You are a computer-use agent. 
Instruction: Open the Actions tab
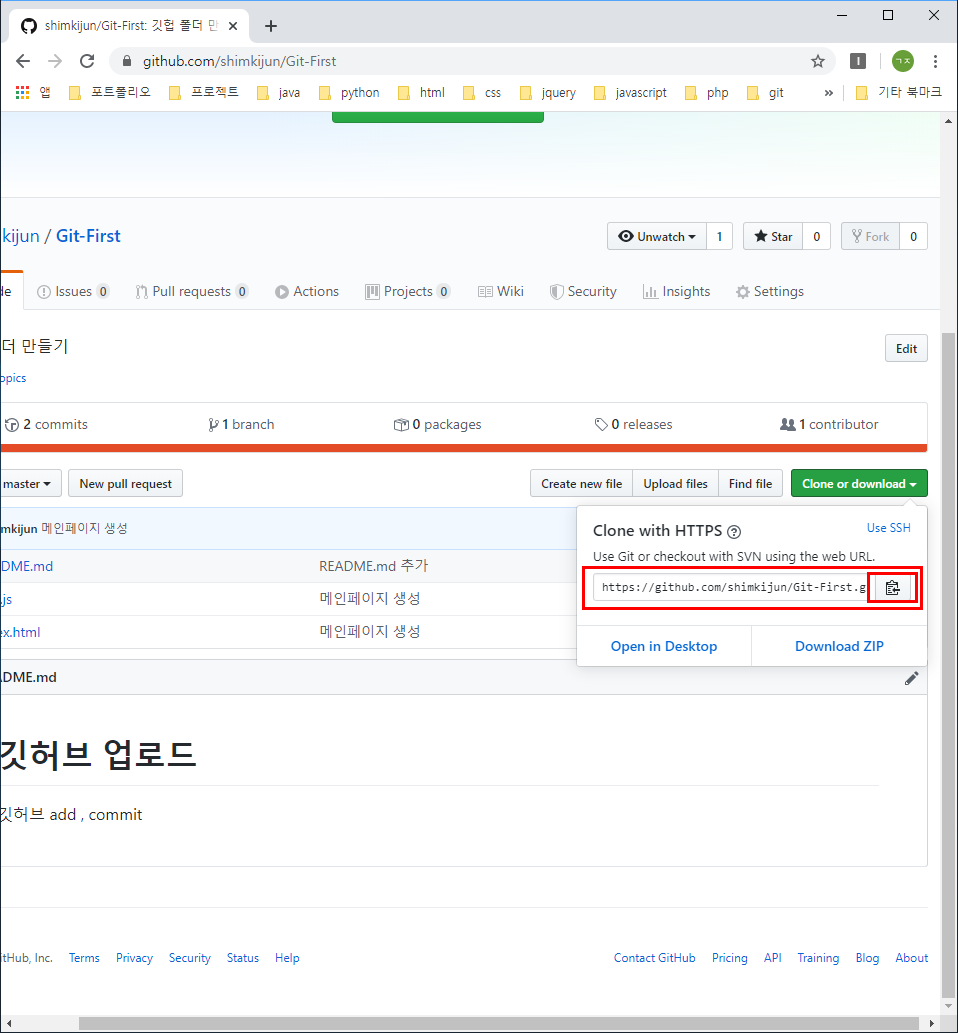click(x=307, y=292)
